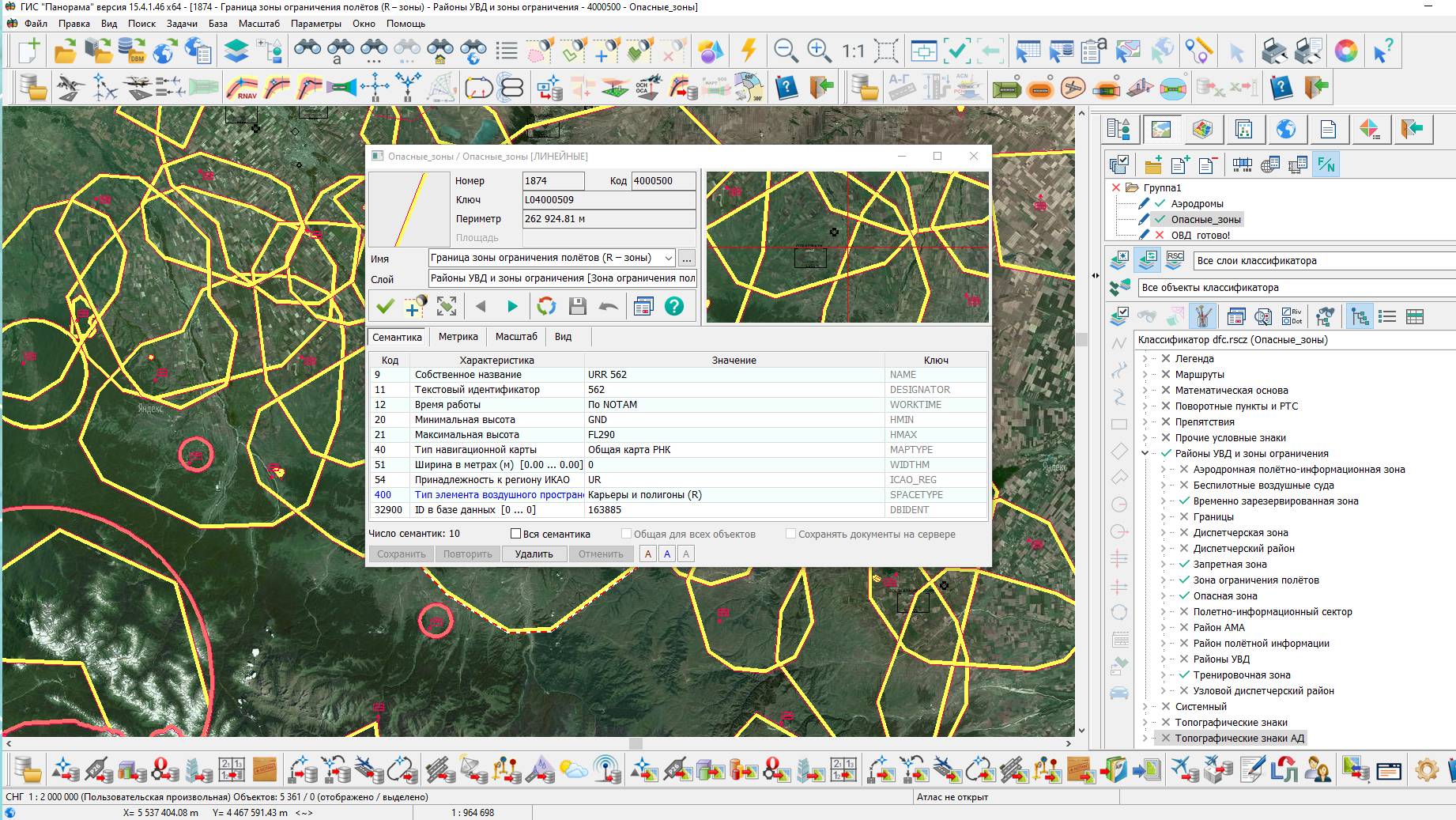Enable the 'Вся семантика' checkbox

pyautogui.click(x=516, y=534)
